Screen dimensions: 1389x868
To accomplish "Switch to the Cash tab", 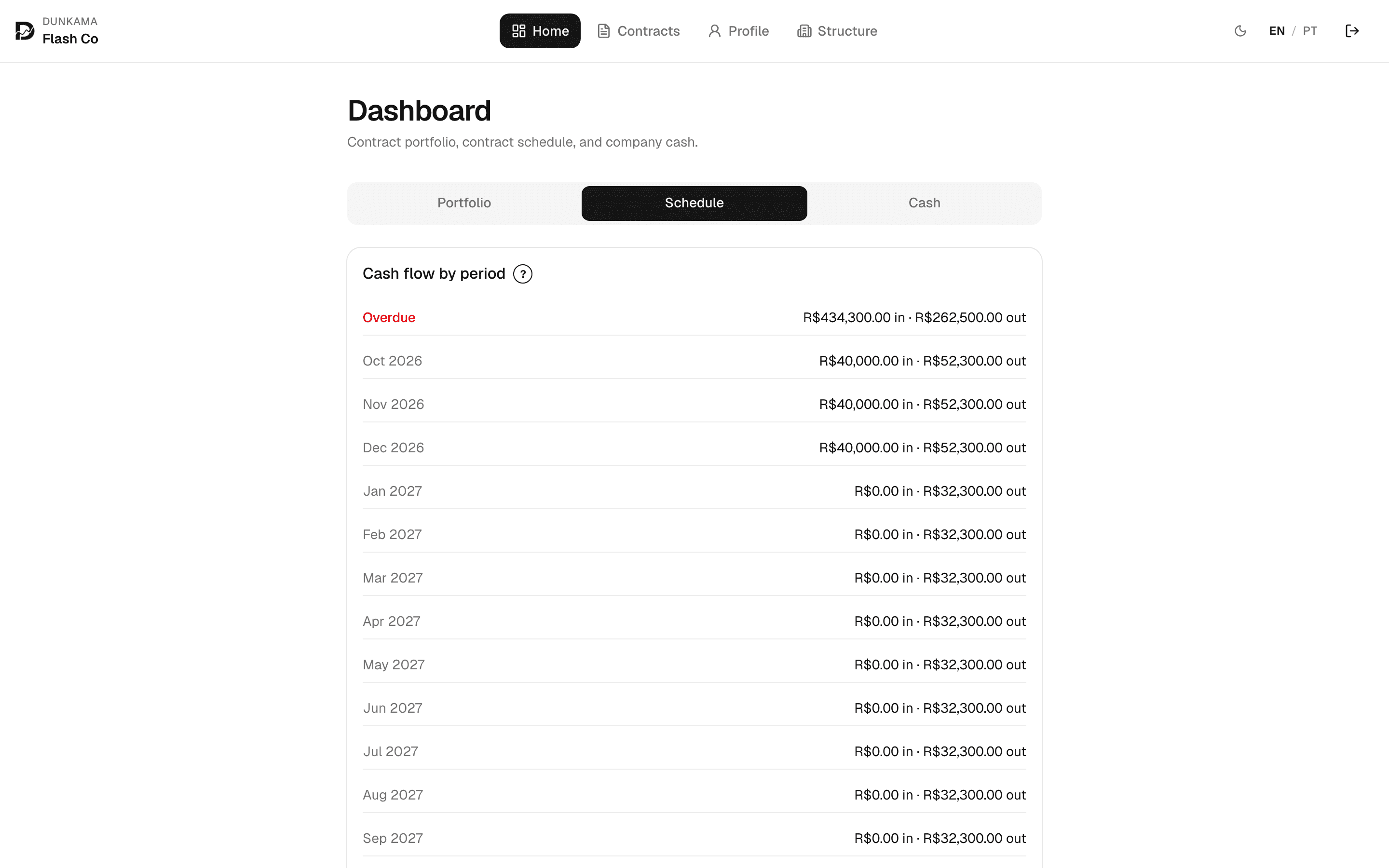I will tap(924, 203).
